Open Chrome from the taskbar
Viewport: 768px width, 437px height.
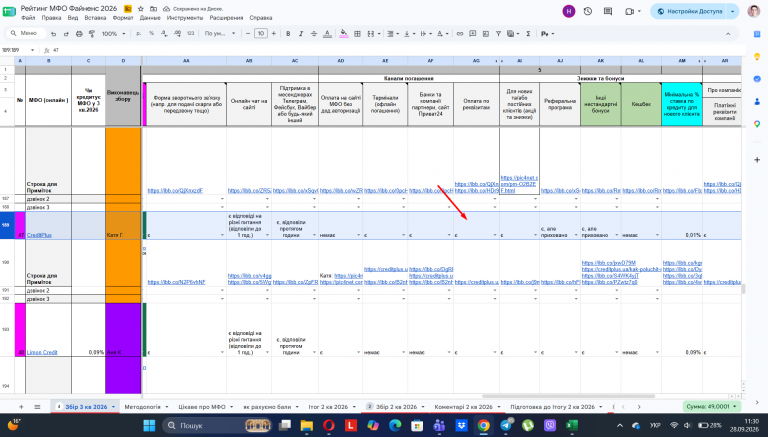click(x=483, y=425)
